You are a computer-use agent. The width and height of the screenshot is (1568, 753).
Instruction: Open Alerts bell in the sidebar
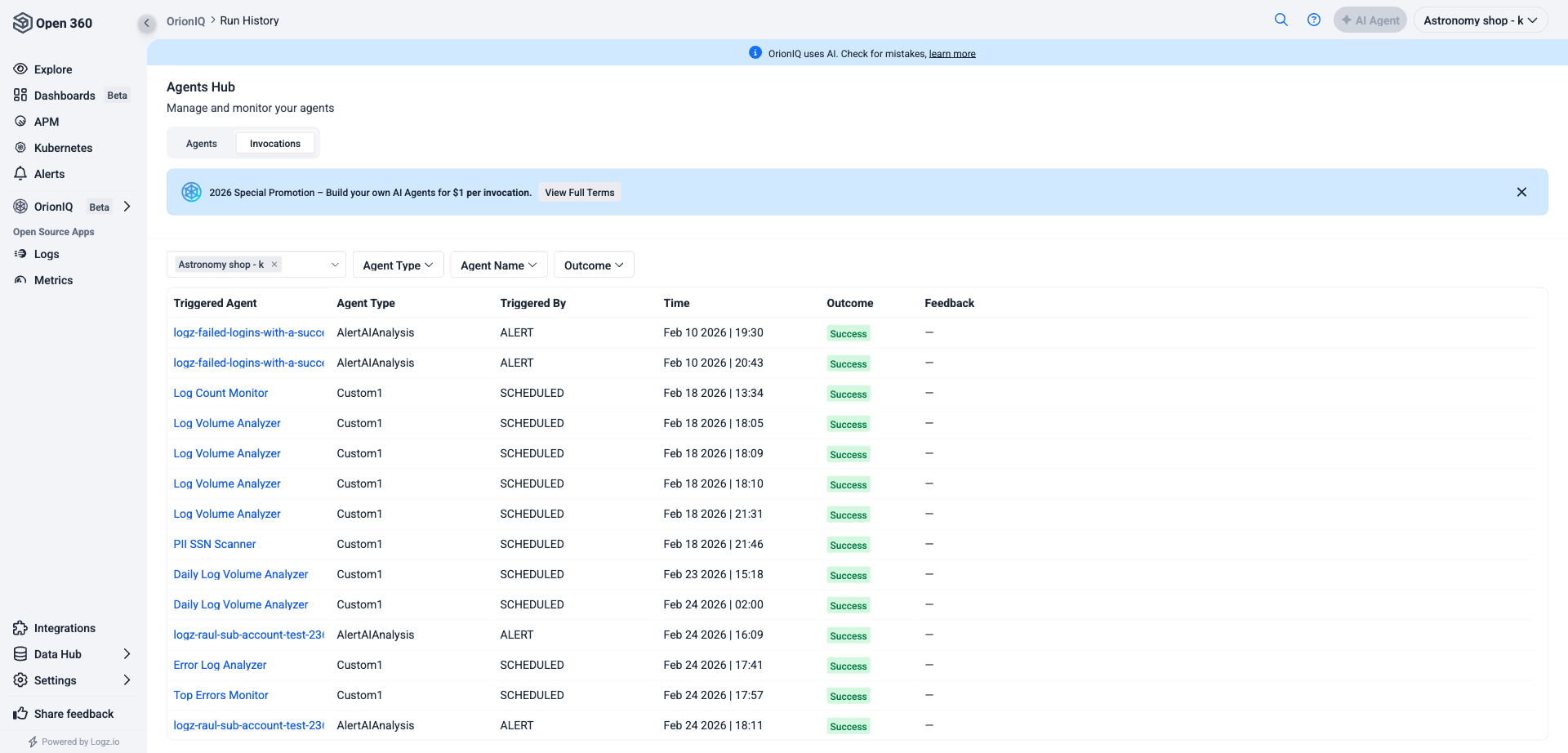tap(49, 174)
